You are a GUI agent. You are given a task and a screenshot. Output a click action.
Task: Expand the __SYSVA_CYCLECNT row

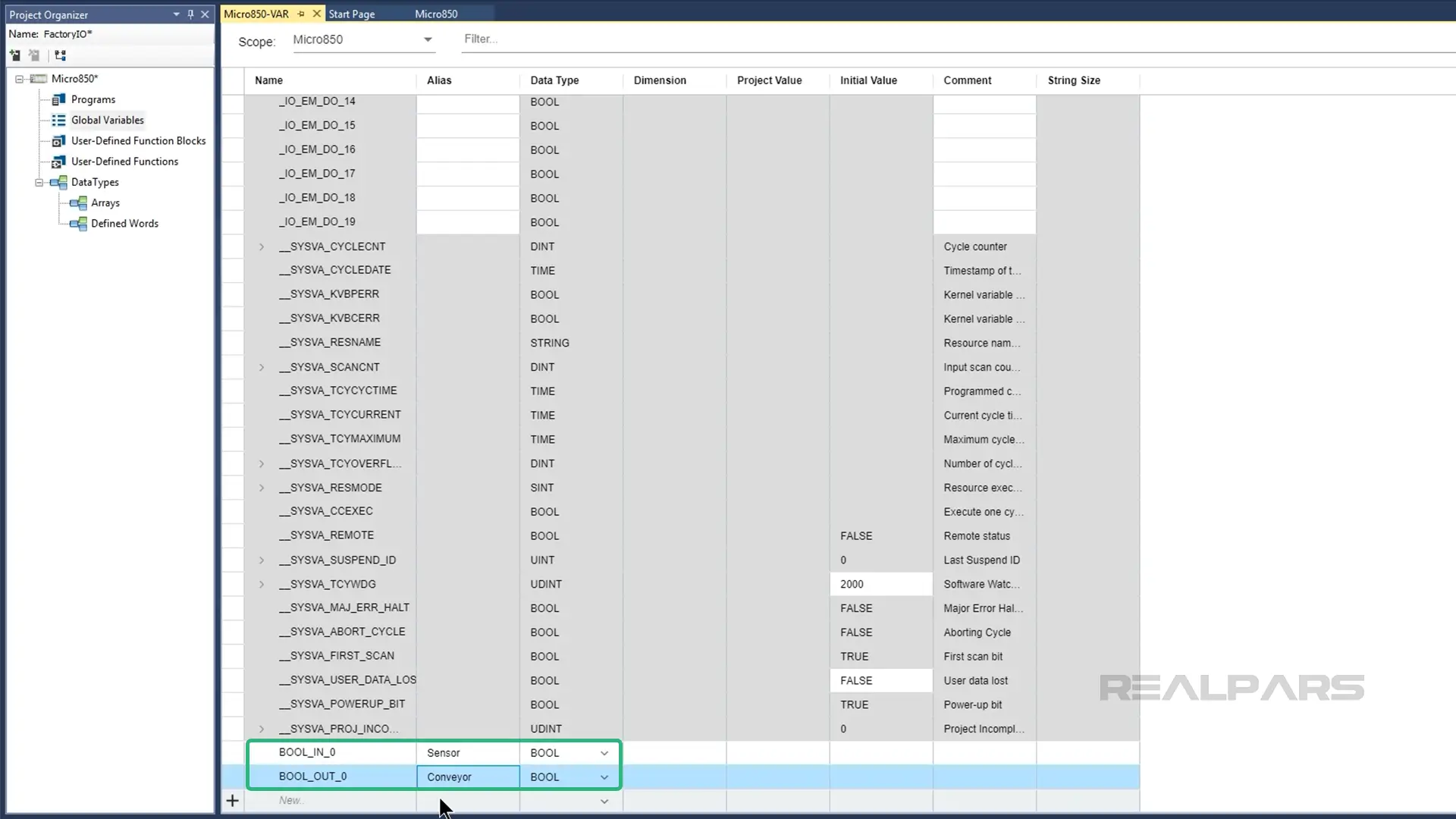pyautogui.click(x=262, y=246)
